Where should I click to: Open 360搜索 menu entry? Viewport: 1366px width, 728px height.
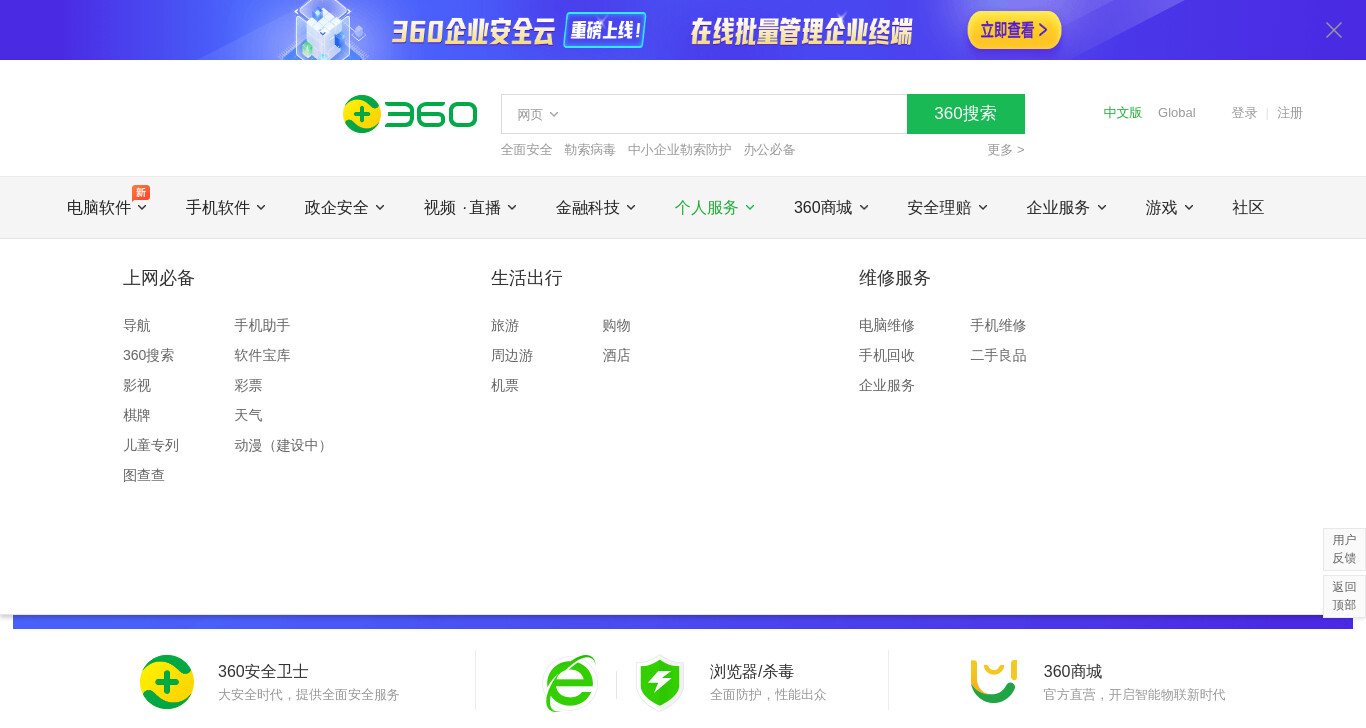click(x=149, y=356)
